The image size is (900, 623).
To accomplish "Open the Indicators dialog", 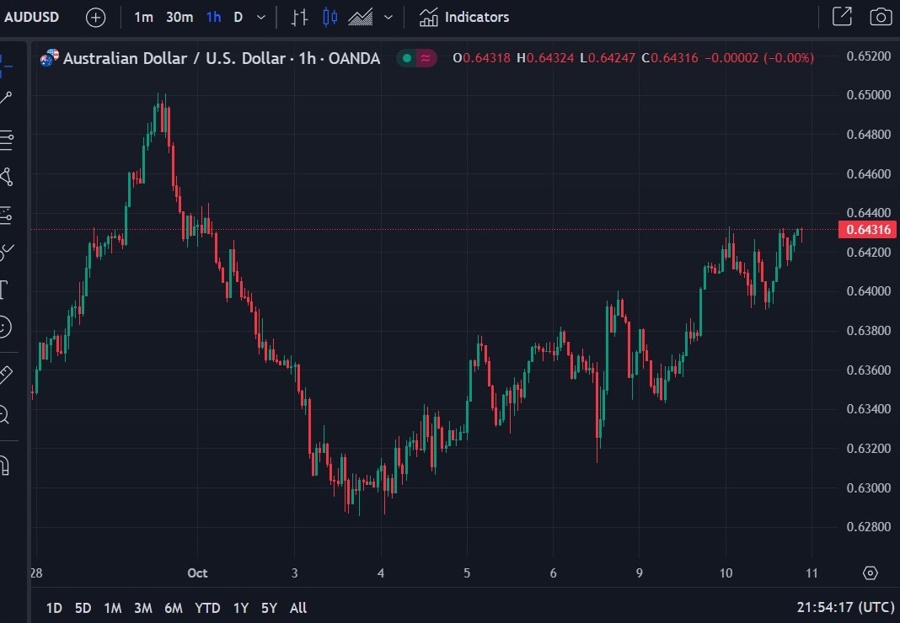I will click(464, 17).
